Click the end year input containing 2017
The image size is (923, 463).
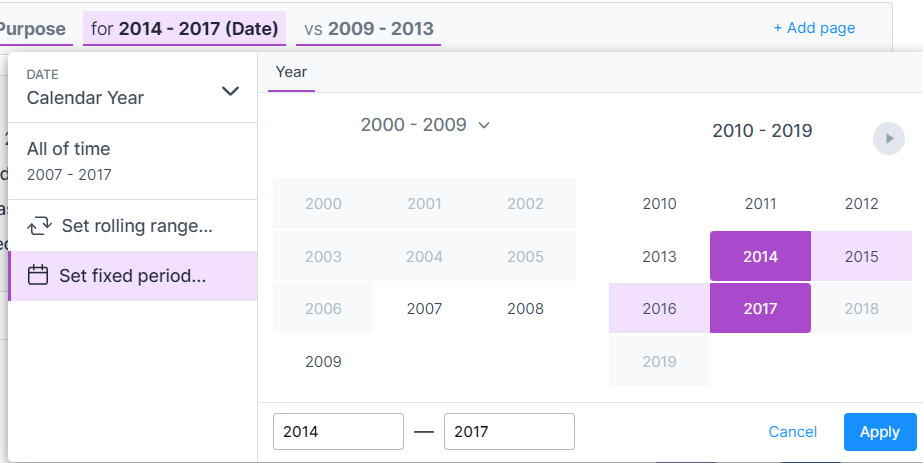[x=509, y=432]
